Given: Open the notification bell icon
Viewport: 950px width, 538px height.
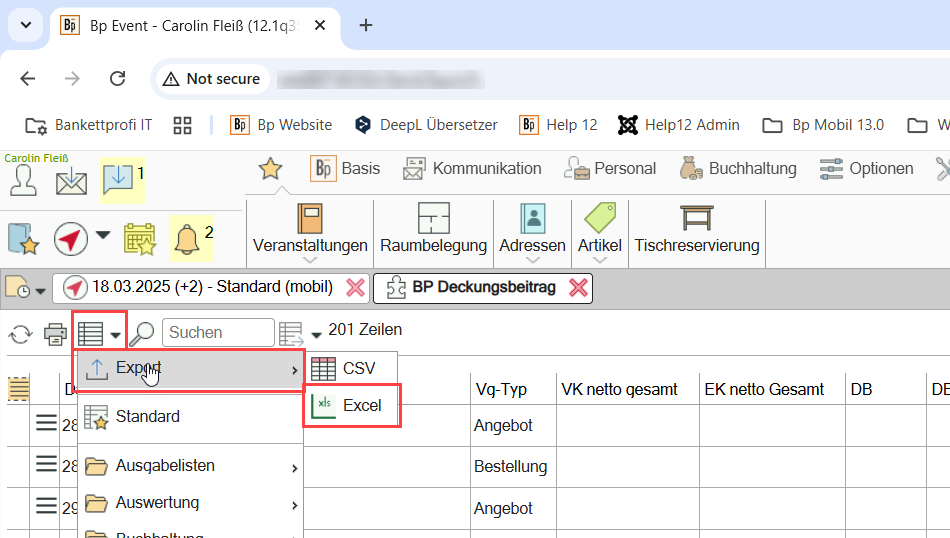Looking at the screenshot, I should [186, 239].
